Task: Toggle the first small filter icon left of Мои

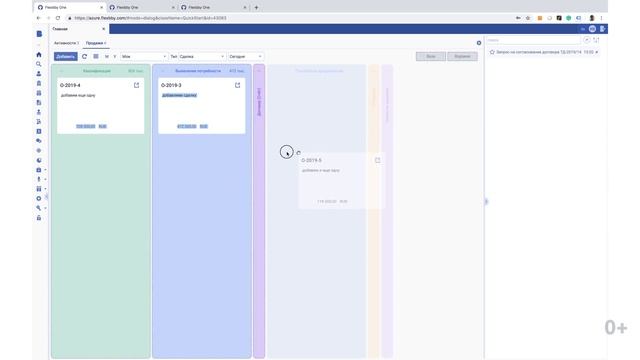Action: tap(107, 57)
